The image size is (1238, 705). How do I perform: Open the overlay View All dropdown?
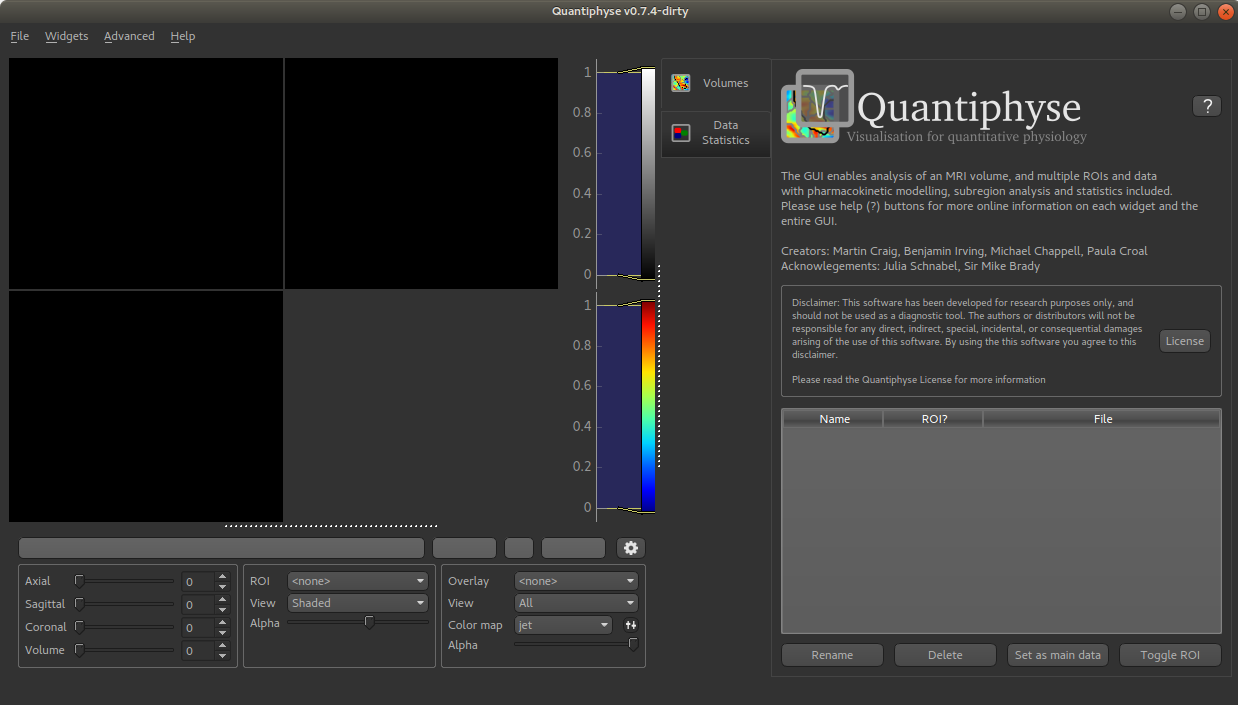576,602
